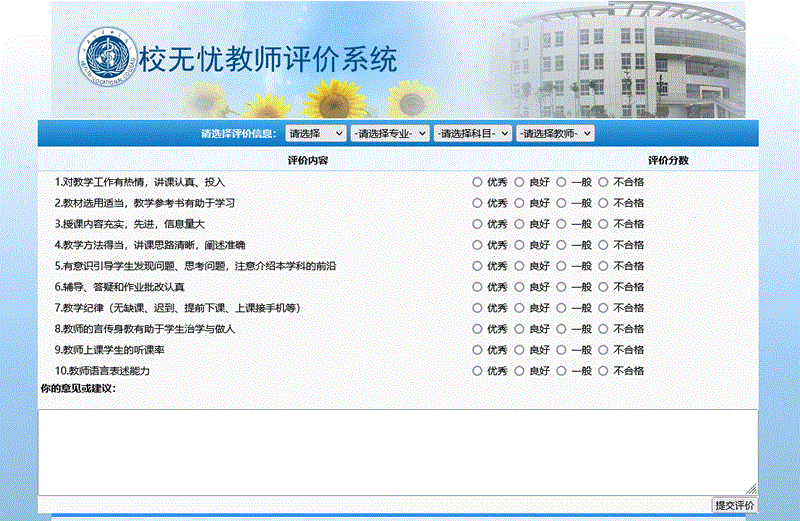Mark 不合格 for item 4 教学方法得当
Screen dimensions: 800x521
(x=603, y=245)
